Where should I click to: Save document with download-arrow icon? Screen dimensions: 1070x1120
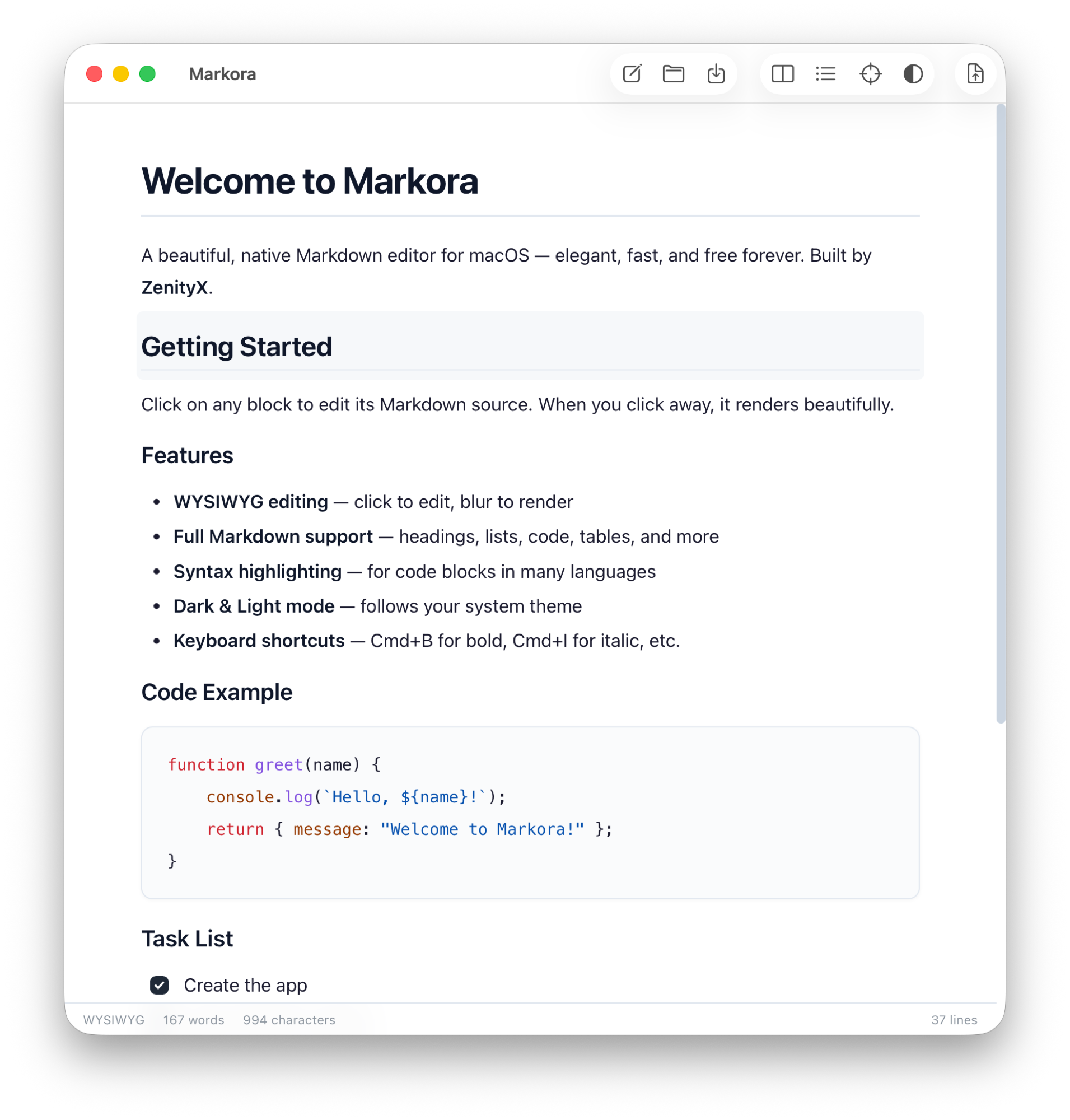716,74
